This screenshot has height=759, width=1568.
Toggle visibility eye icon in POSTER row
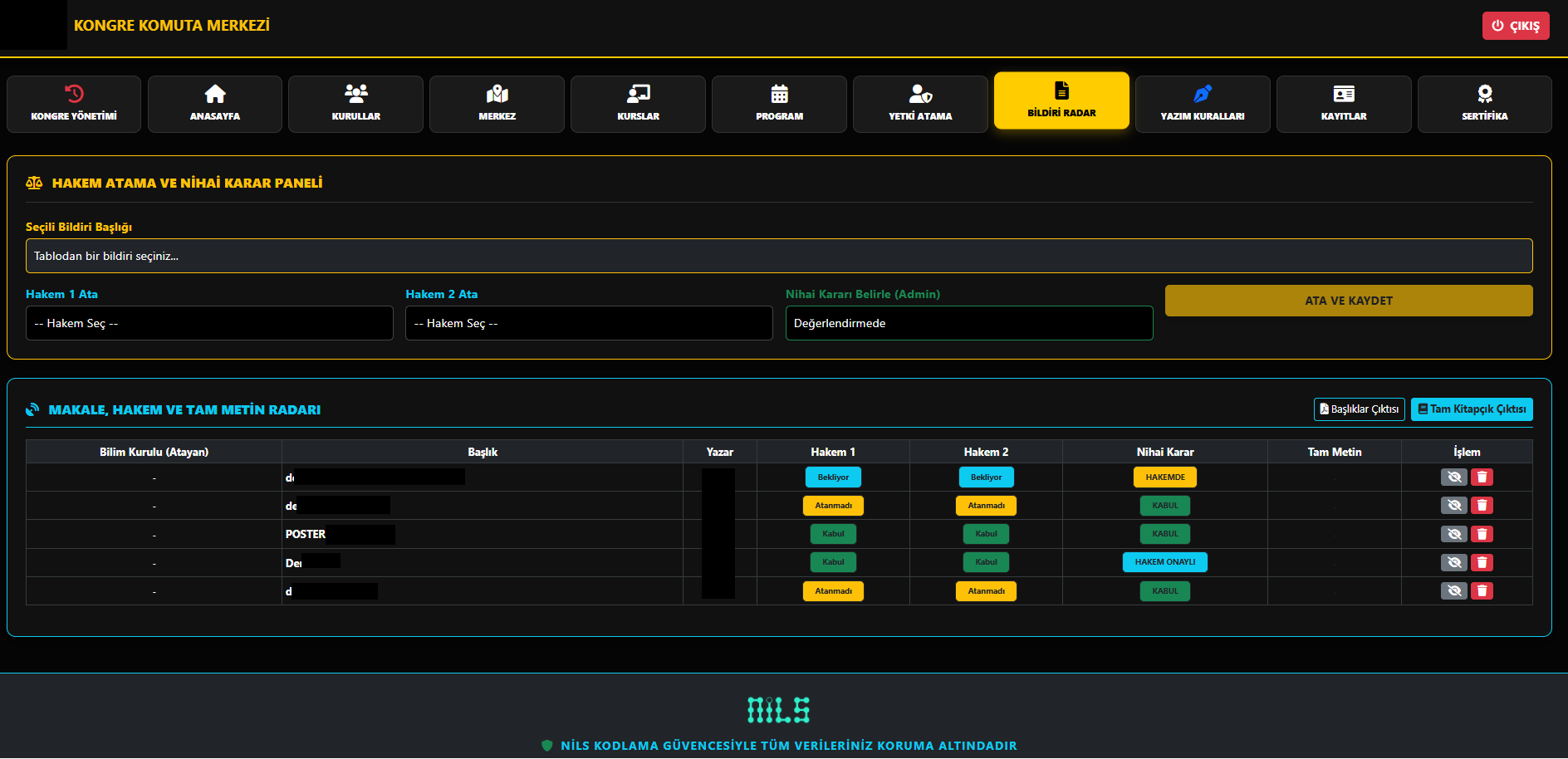[1453, 534]
